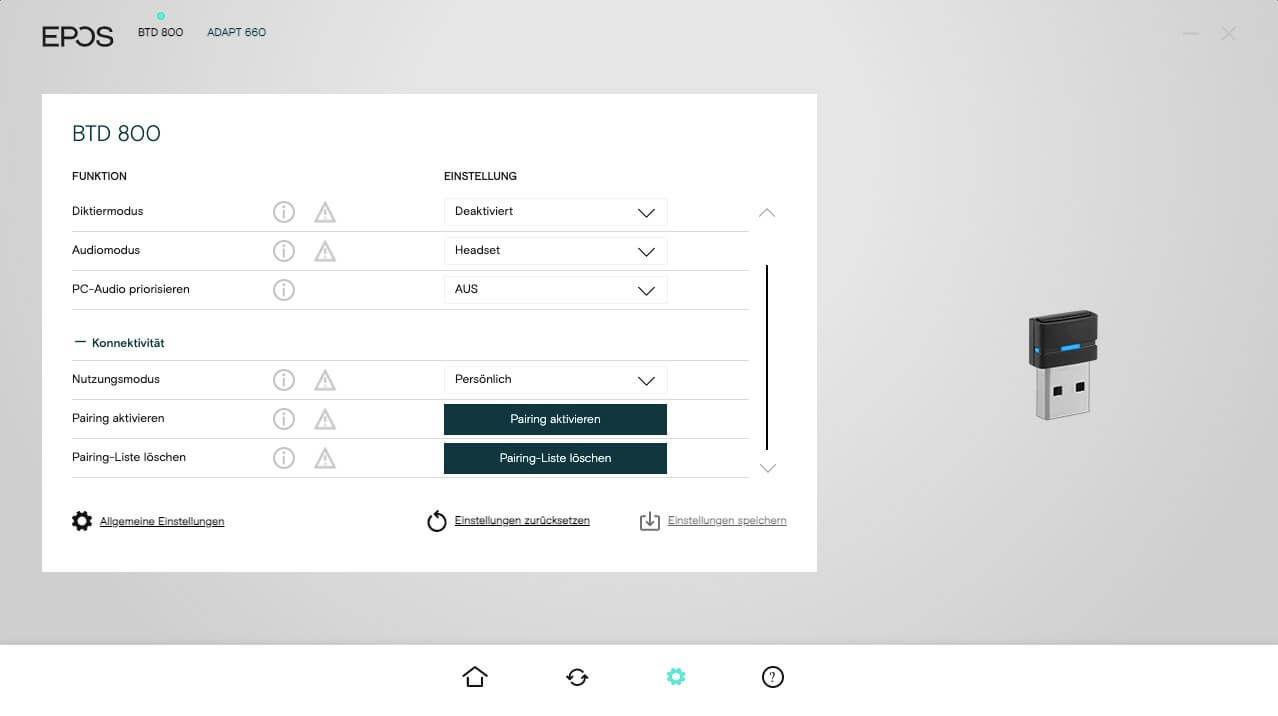
Task: Open the Nutzungsmodus dropdown showing Persönlich
Action: click(x=555, y=380)
